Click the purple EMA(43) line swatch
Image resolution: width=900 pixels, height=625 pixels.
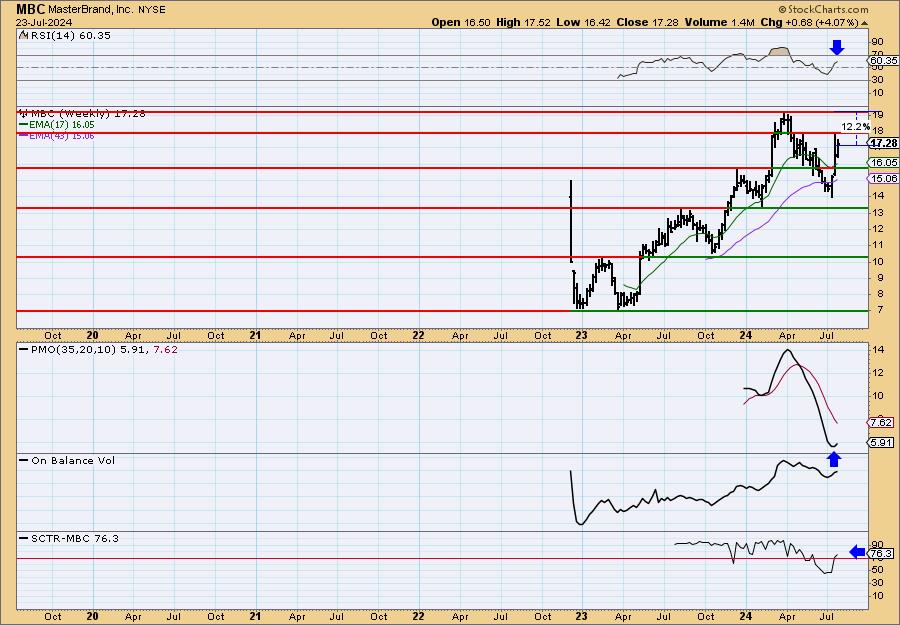pos(23,135)
